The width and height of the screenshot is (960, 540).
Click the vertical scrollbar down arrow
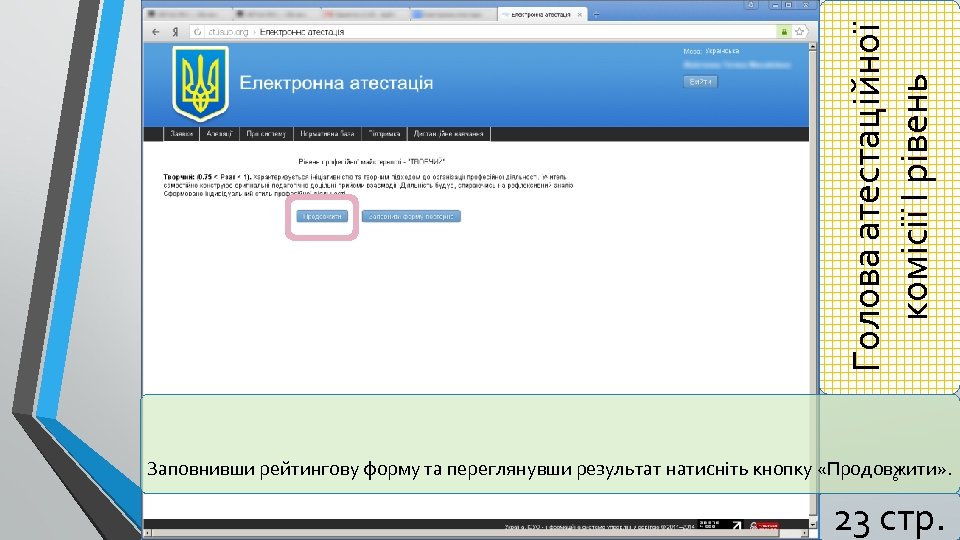pyautogui.click(x=813, y=524)
